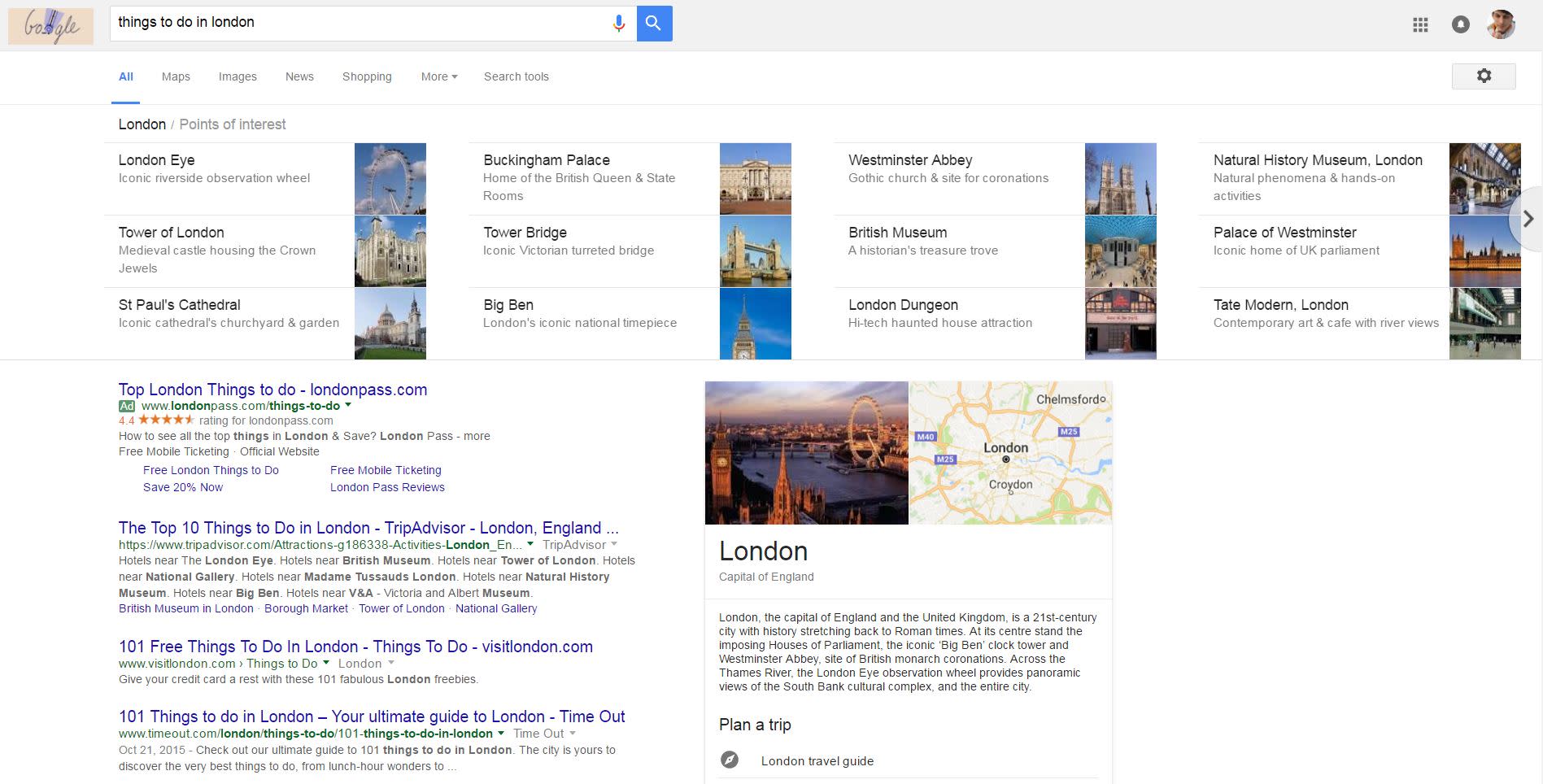Open the London Eye point of interest

(157, 160)
